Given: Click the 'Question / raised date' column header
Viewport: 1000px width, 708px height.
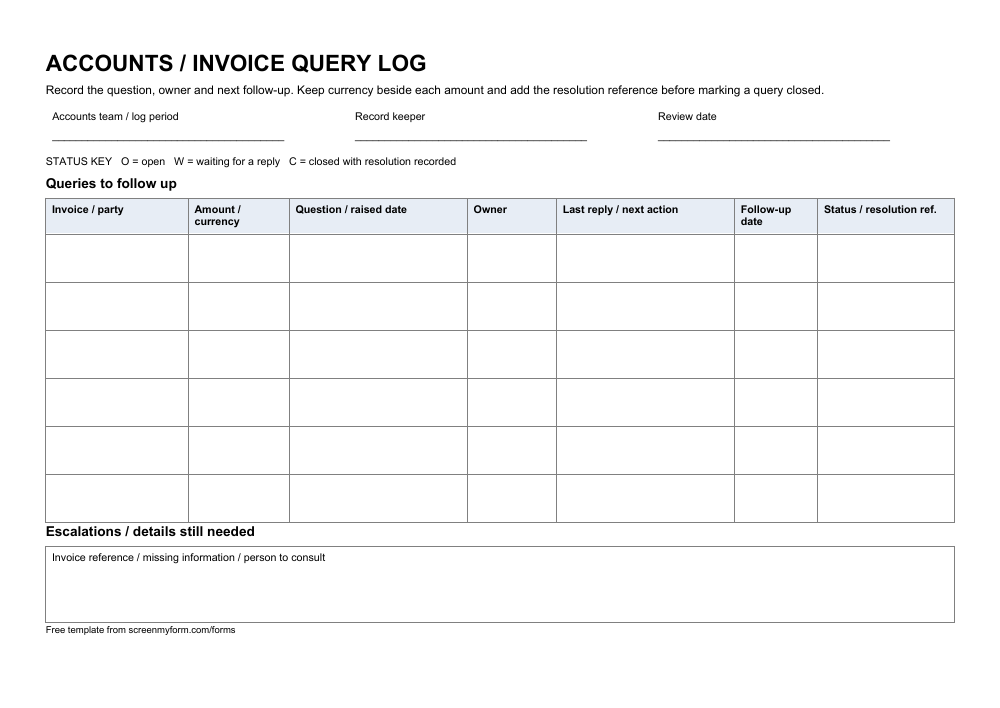Looking at the screenshot, I should coord(378,216).
